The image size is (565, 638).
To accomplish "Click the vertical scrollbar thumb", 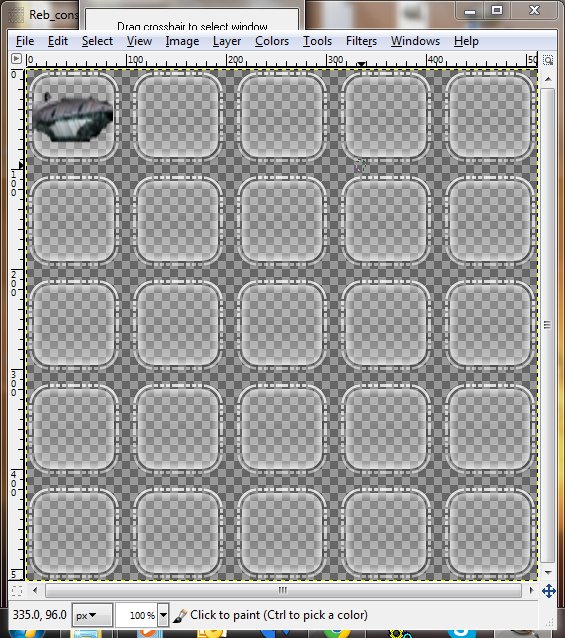I will tap(548, 325).
